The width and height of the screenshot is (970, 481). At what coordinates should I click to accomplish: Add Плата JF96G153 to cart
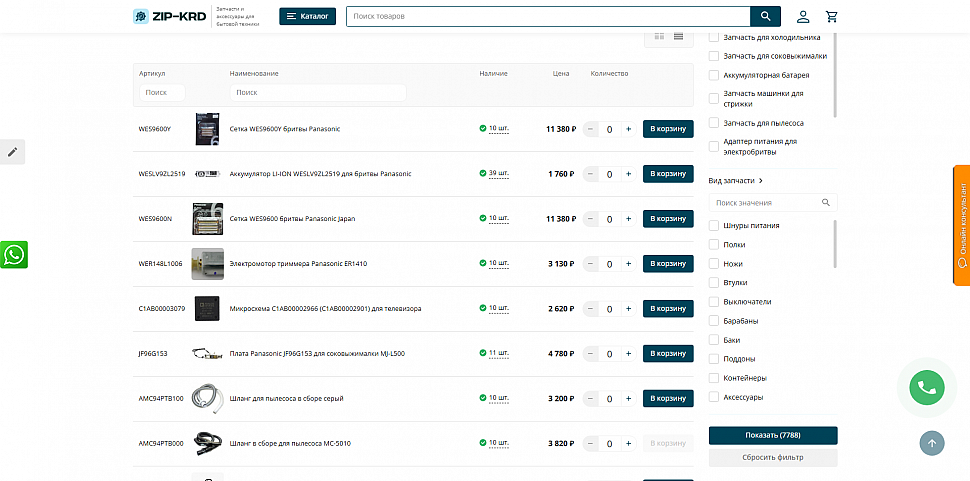(x=668, y=354)
